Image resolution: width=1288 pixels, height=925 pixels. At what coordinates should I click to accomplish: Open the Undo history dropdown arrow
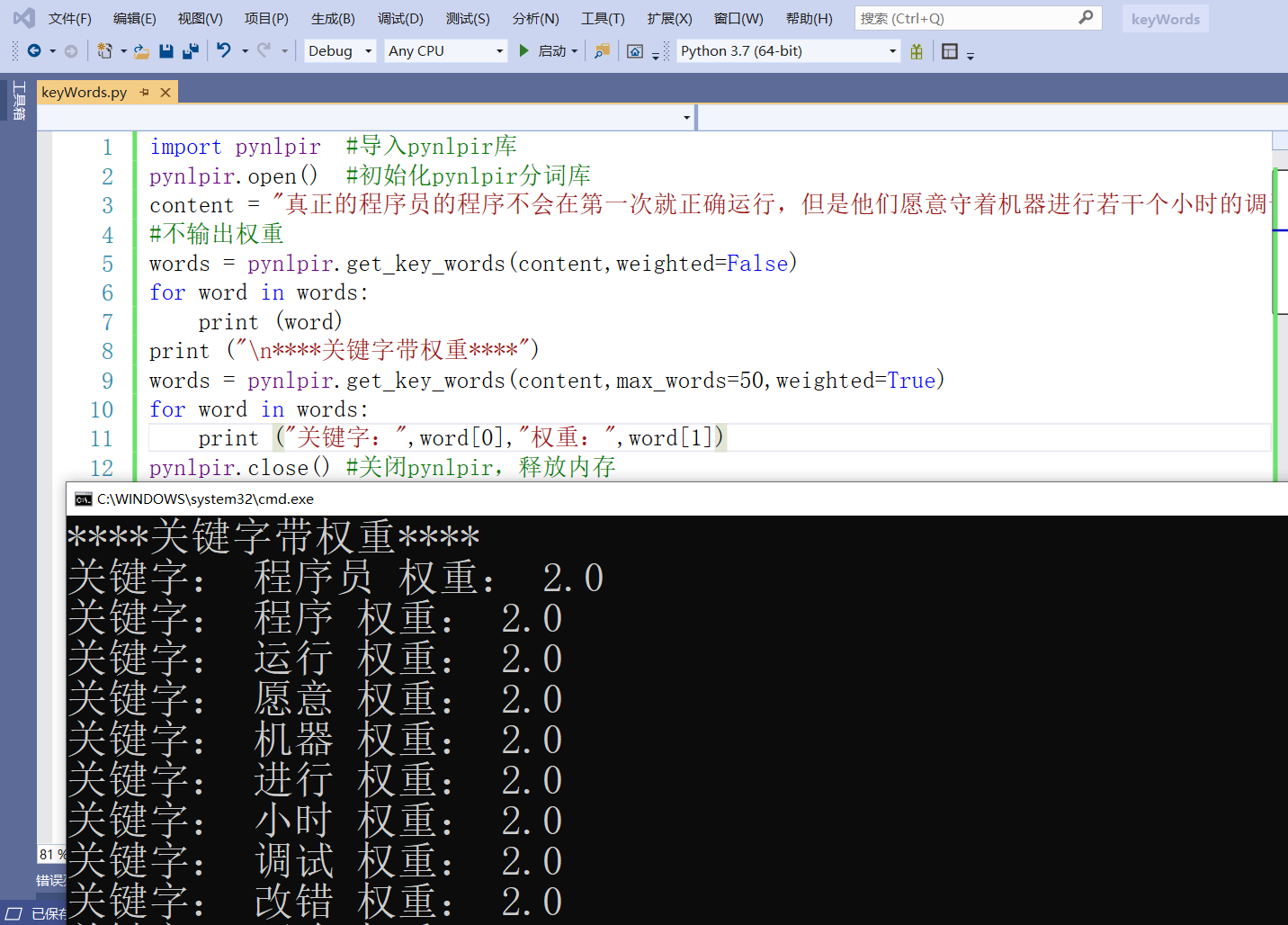pos(245,51)
